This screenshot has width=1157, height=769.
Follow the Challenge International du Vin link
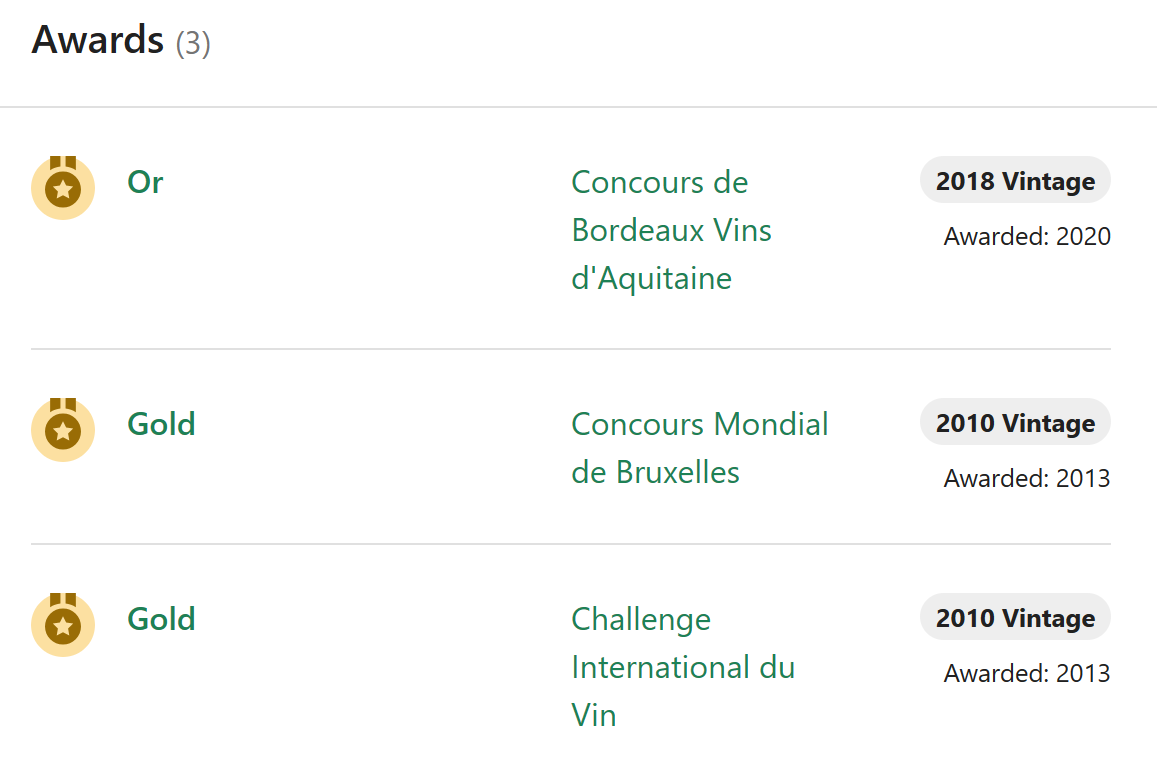coord(682,667)
